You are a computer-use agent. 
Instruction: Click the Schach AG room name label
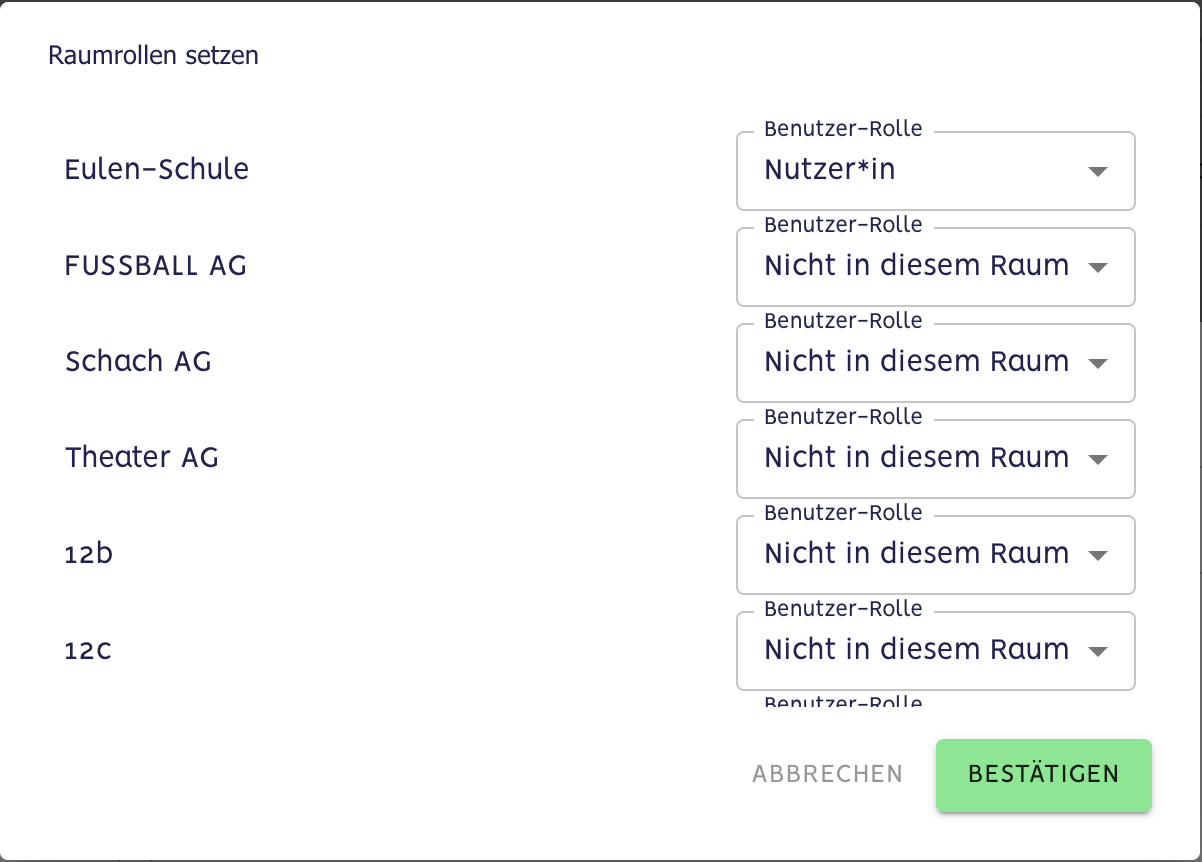[x=138, y=361]
